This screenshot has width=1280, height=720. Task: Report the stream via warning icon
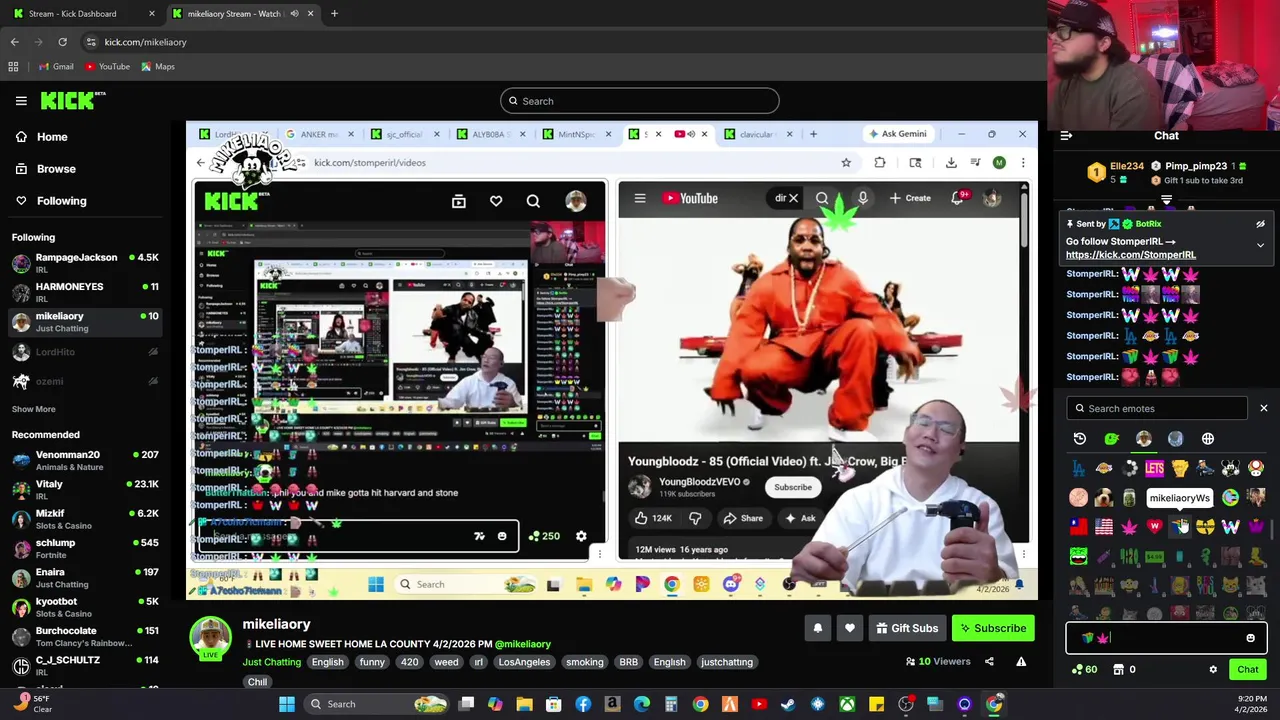[x=1021, y=661]
